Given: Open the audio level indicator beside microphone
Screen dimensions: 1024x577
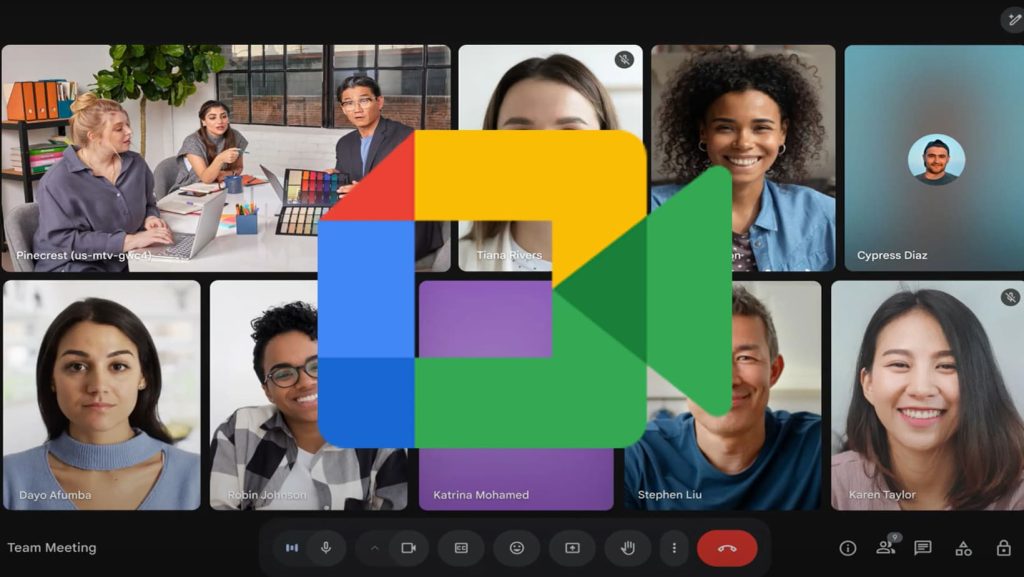Looking at the screenshot, I should [x=292, y=548].
